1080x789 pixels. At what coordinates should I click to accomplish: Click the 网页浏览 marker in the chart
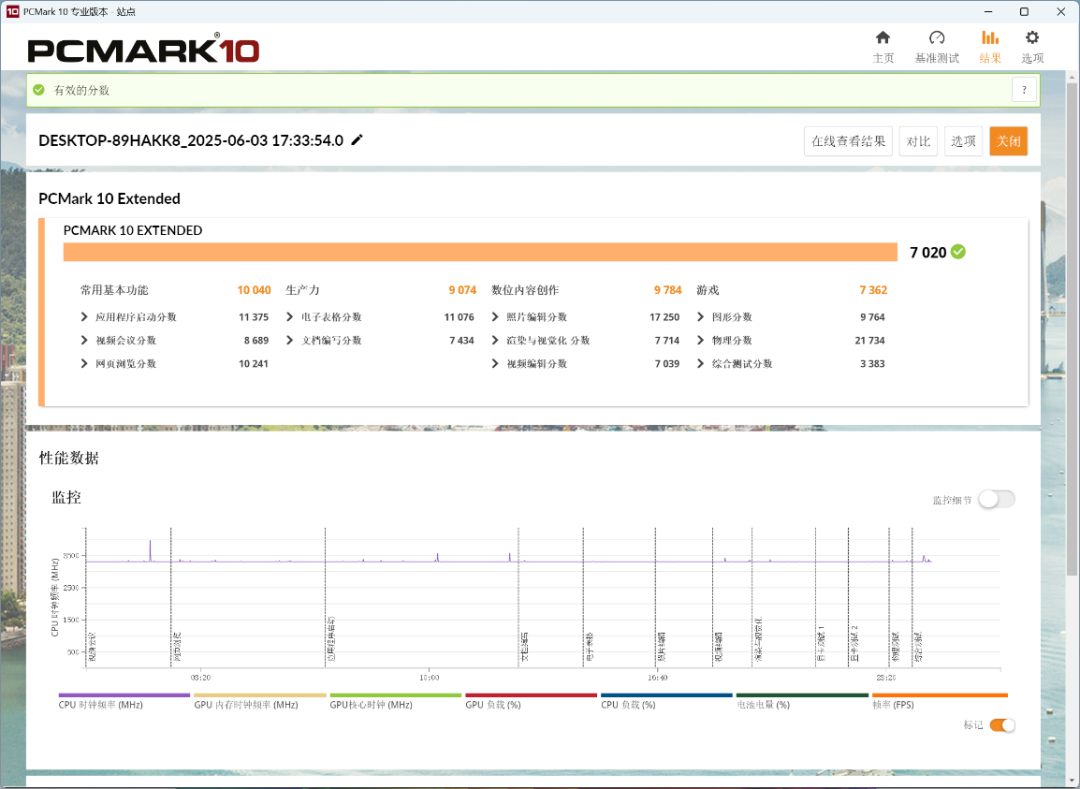point(176,646)
